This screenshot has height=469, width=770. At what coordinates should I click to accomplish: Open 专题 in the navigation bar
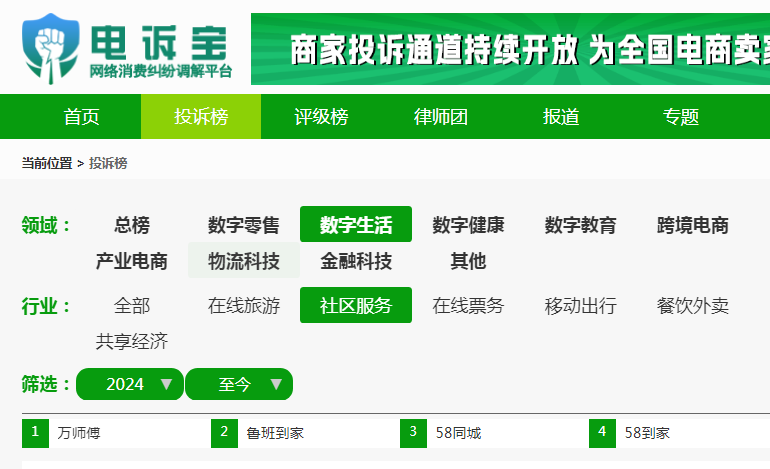pyautogui.click(x=680, y=116)
